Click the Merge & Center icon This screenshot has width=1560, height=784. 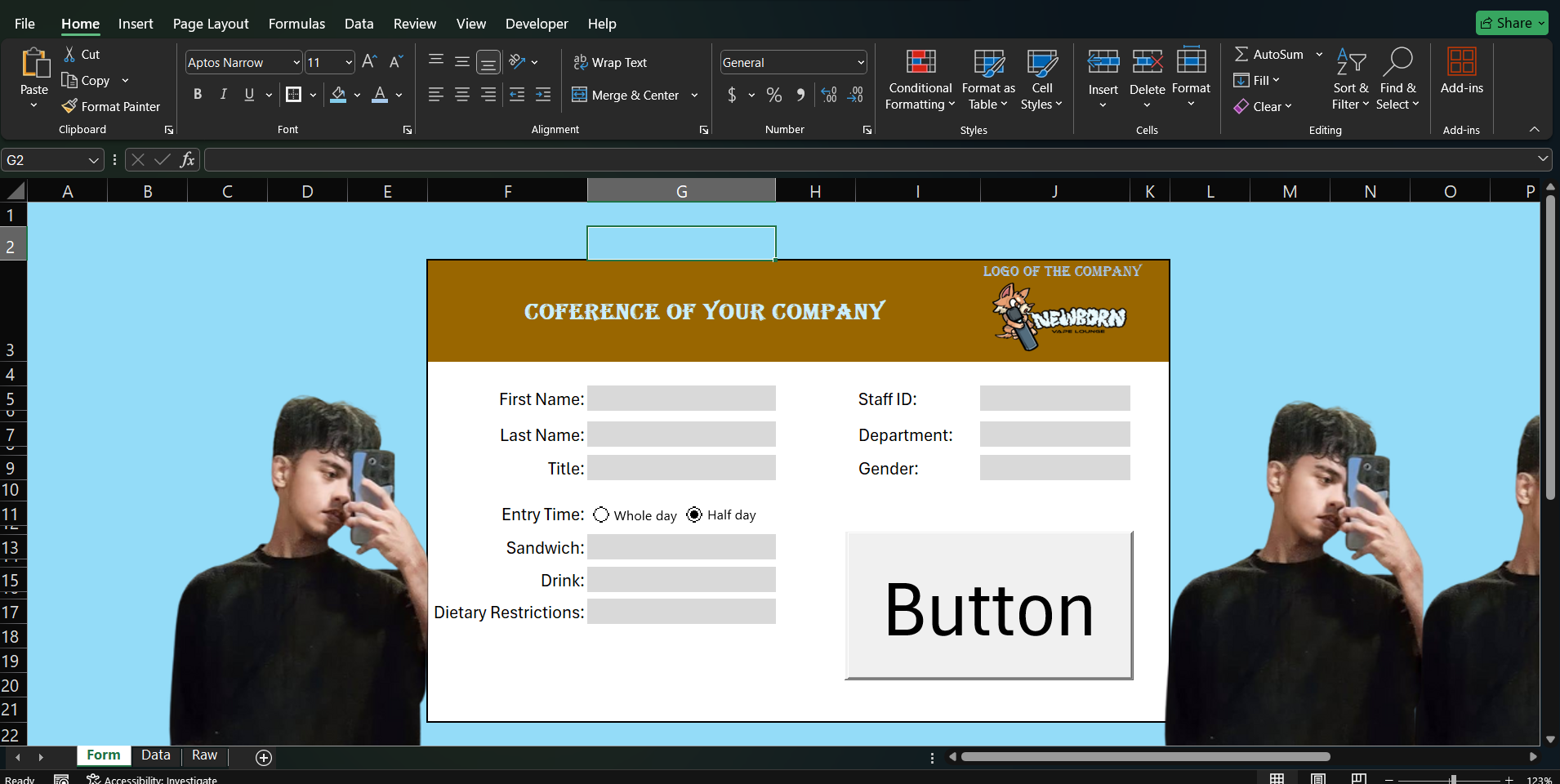[580, 95]
